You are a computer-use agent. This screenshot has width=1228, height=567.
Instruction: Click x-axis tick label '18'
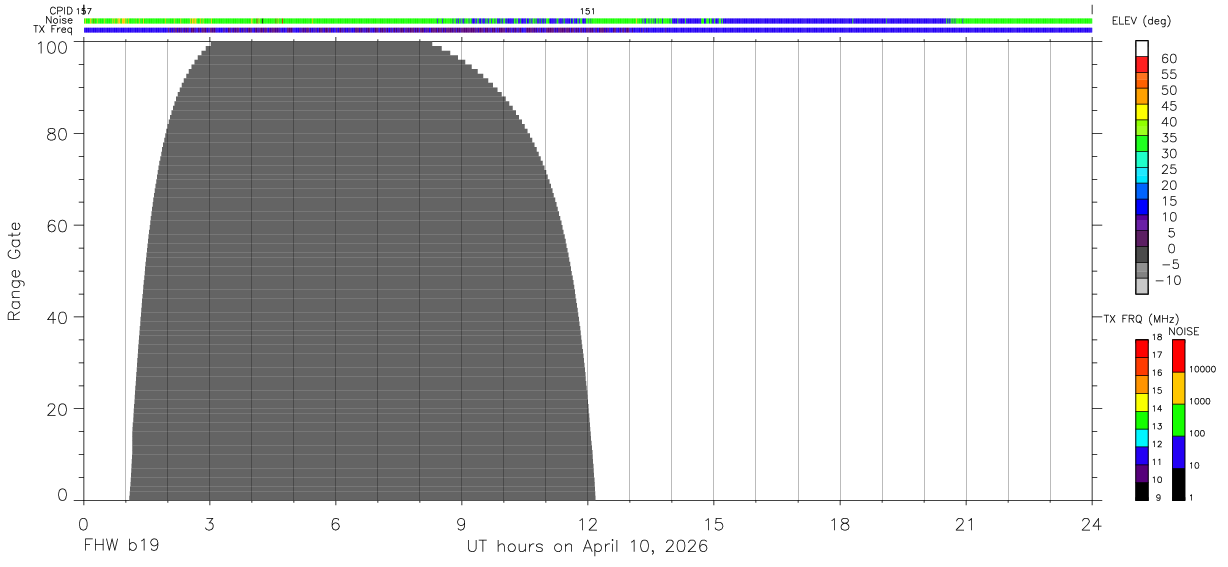point(840,524)
